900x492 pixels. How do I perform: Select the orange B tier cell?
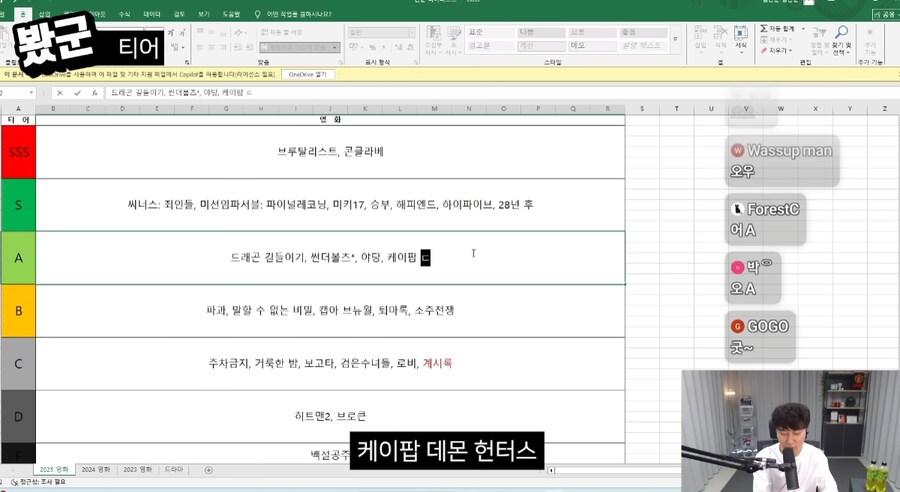[x=18, y=311]
